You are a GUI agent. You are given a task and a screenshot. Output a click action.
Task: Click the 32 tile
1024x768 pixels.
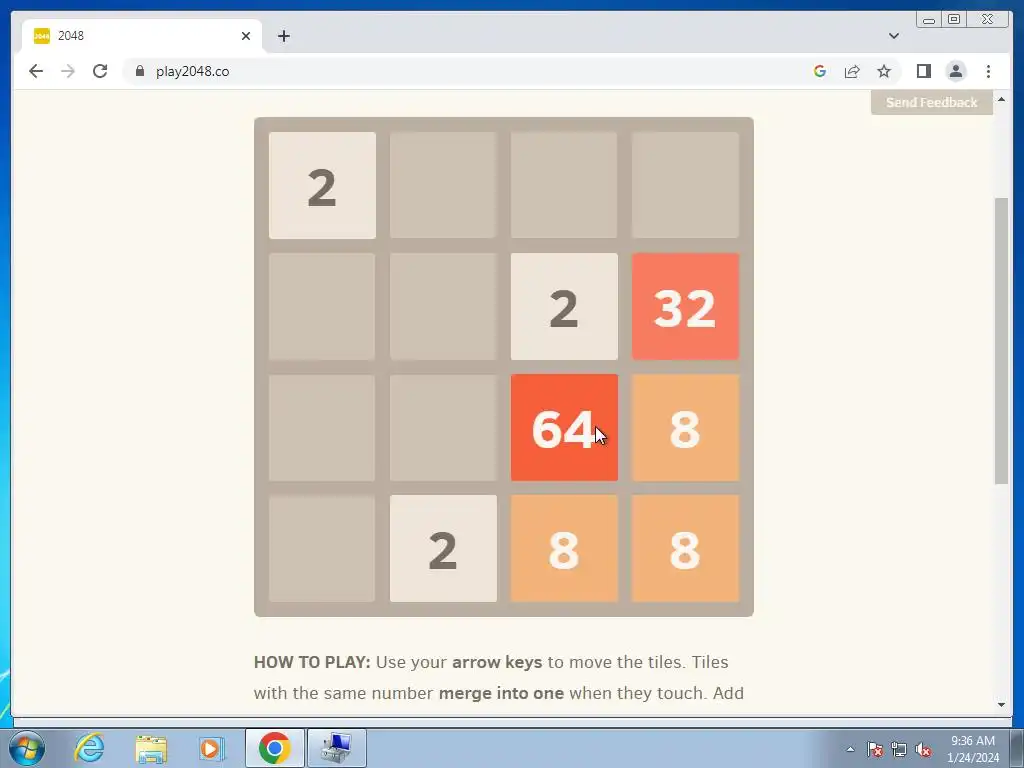tap(685, 307)
